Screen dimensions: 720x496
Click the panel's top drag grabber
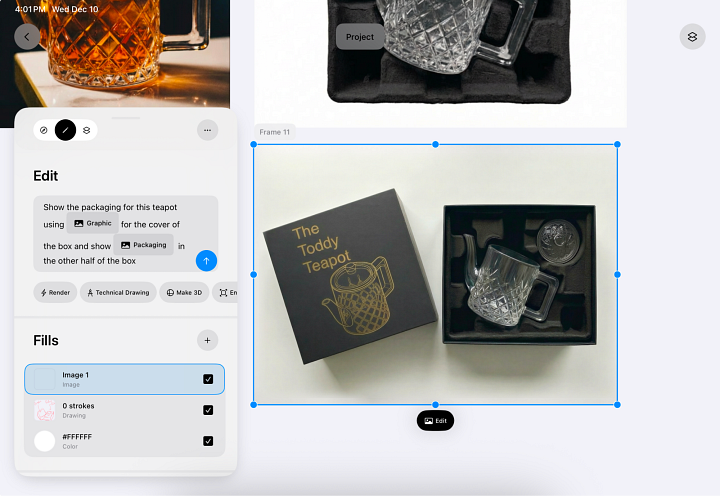click(x=125, y=118)
